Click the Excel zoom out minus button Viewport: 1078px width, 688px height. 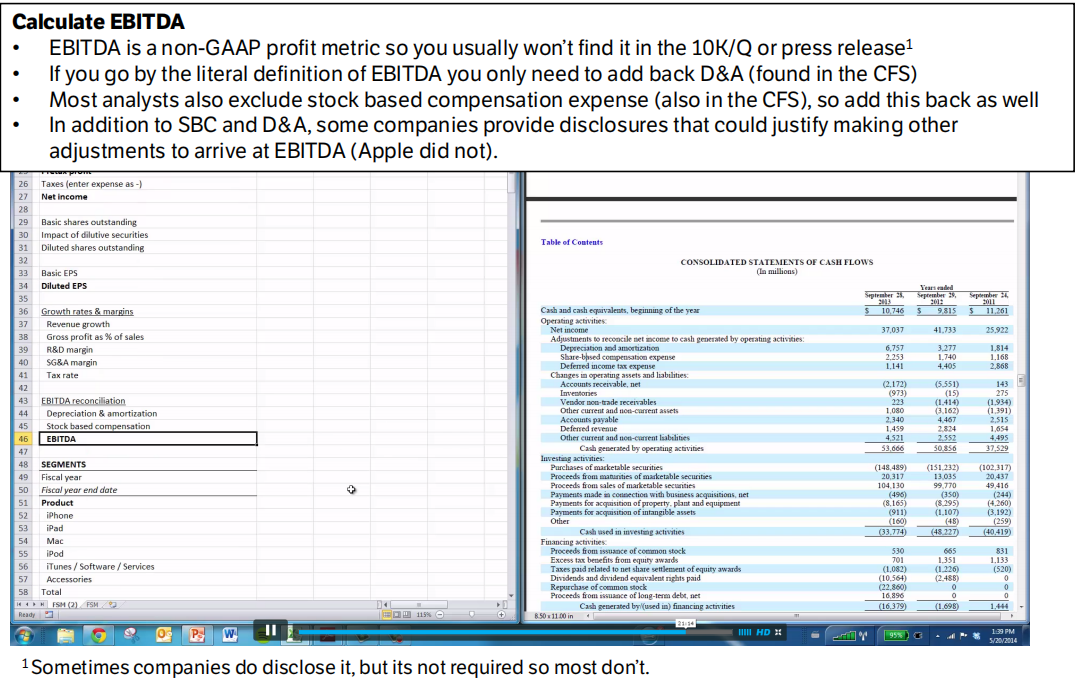tap(439, 614)
